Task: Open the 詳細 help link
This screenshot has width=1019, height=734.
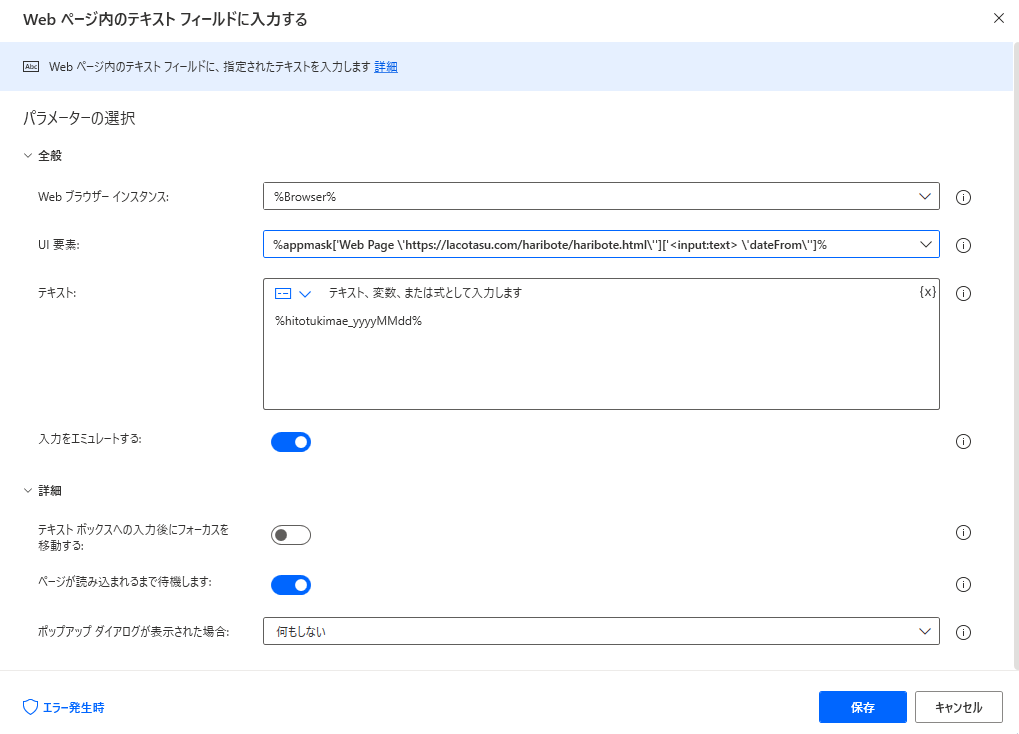Action: 386,67
